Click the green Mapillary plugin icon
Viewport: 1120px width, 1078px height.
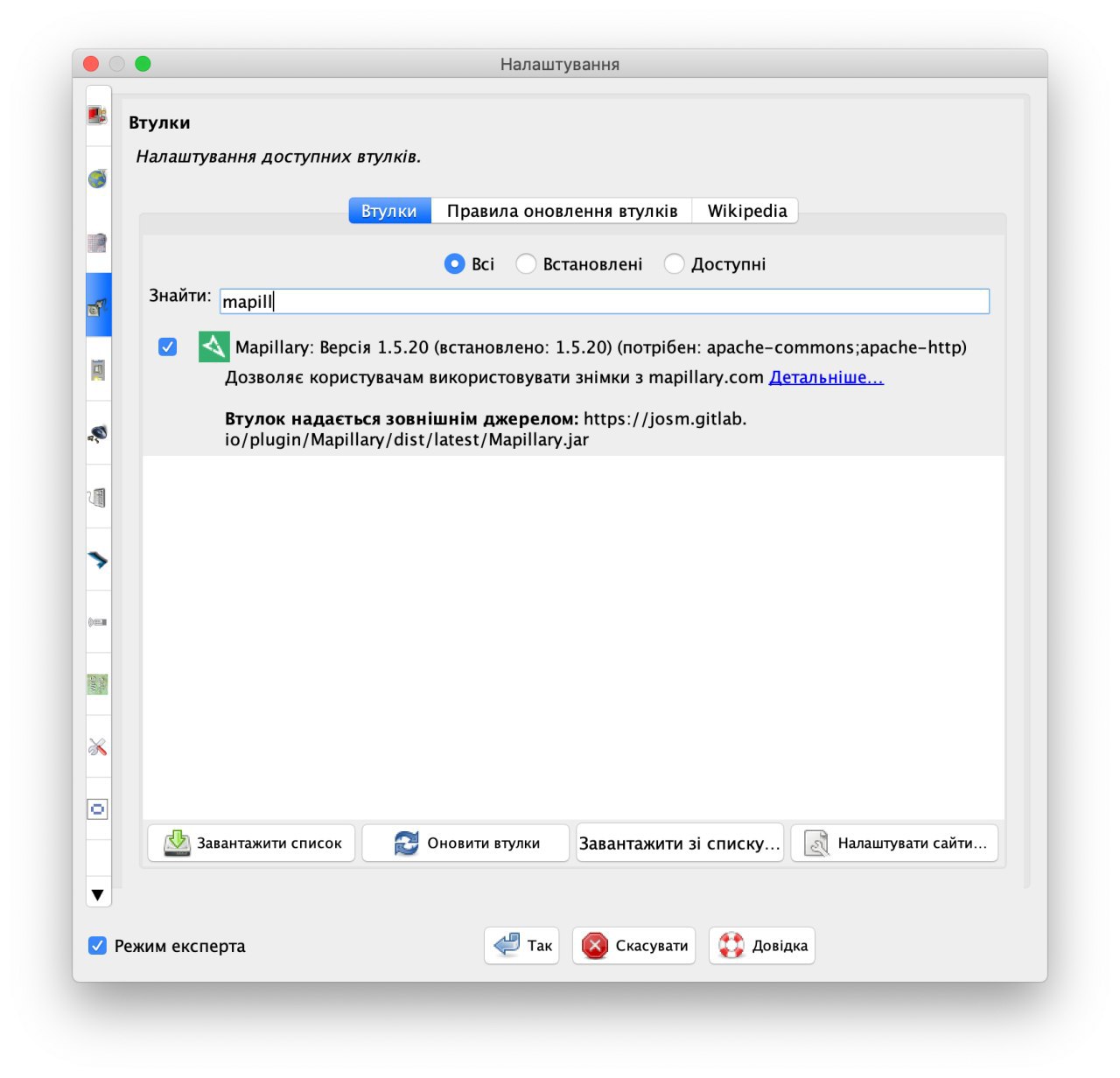(x=213, y=347)
